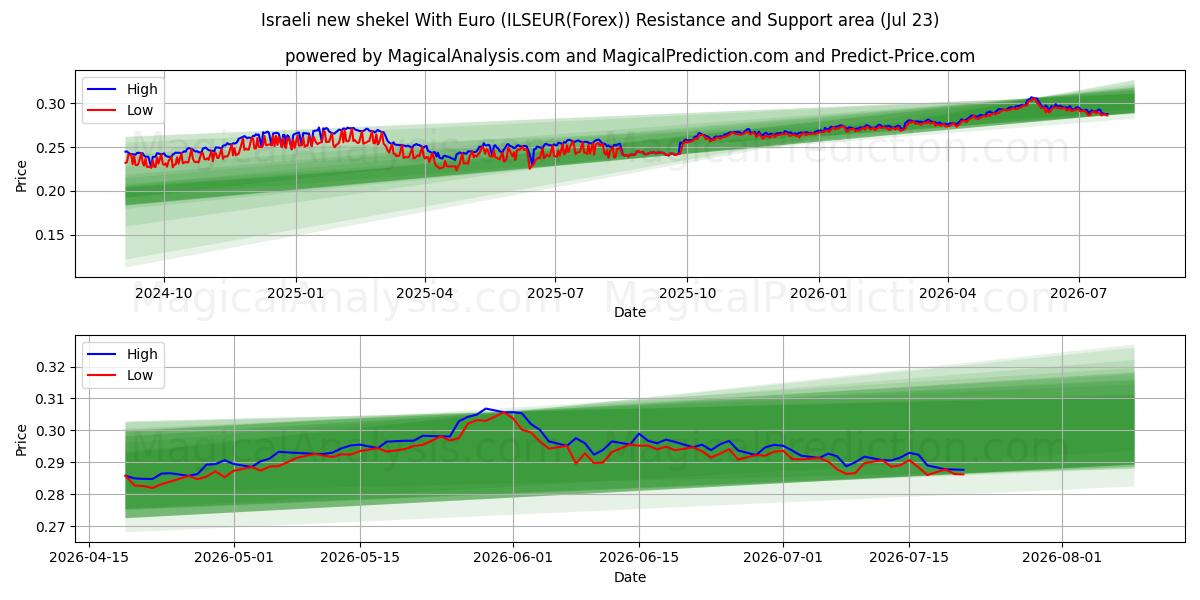Click the bottom chart '0.29' price tick
The height and width of the screenshot is (600, 1200).
[53, 463]
